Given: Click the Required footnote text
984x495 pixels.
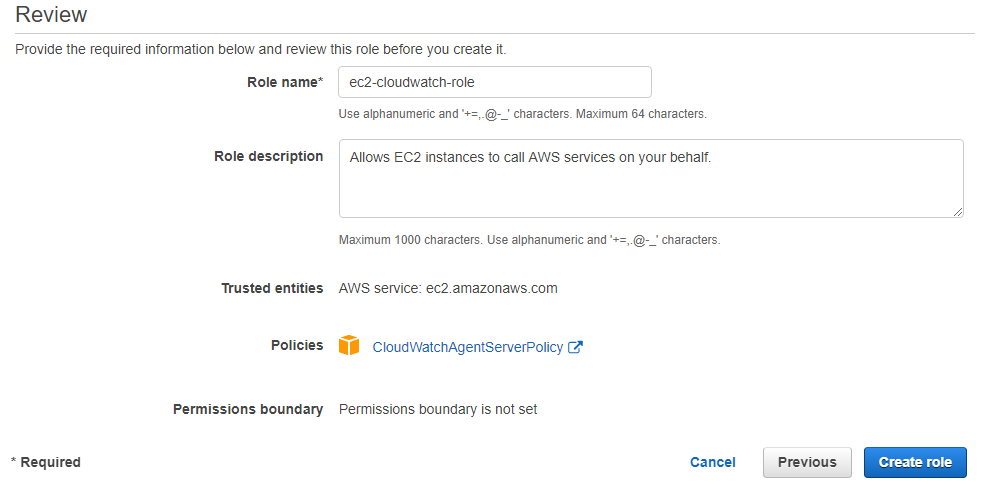Looking at the screenshot, I should point(46,462).
